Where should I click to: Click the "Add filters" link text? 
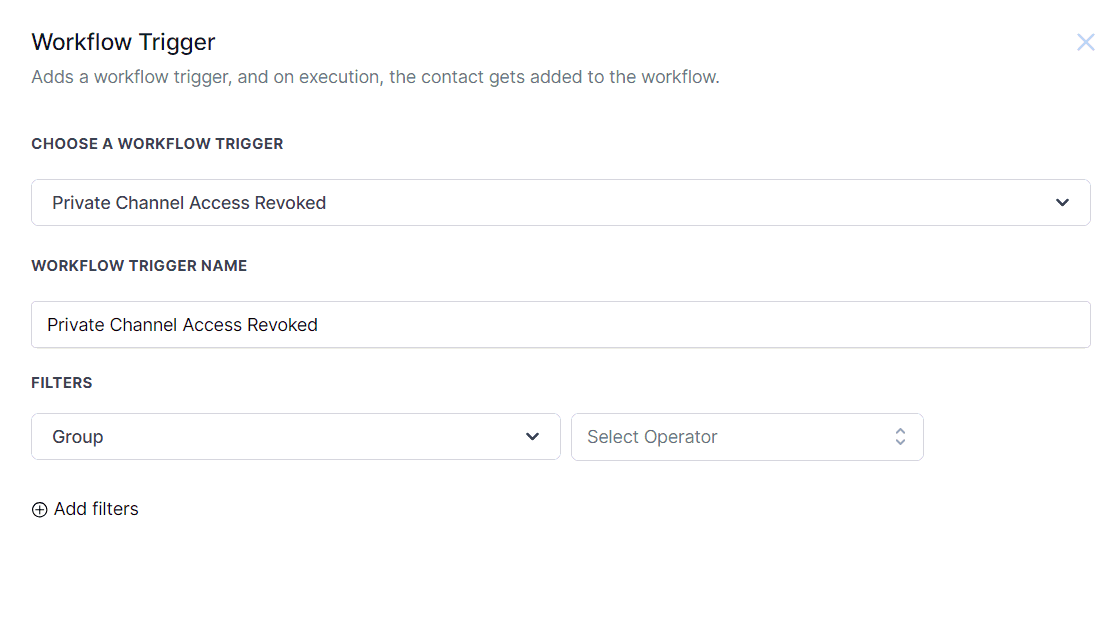click(x=96, y=509)
